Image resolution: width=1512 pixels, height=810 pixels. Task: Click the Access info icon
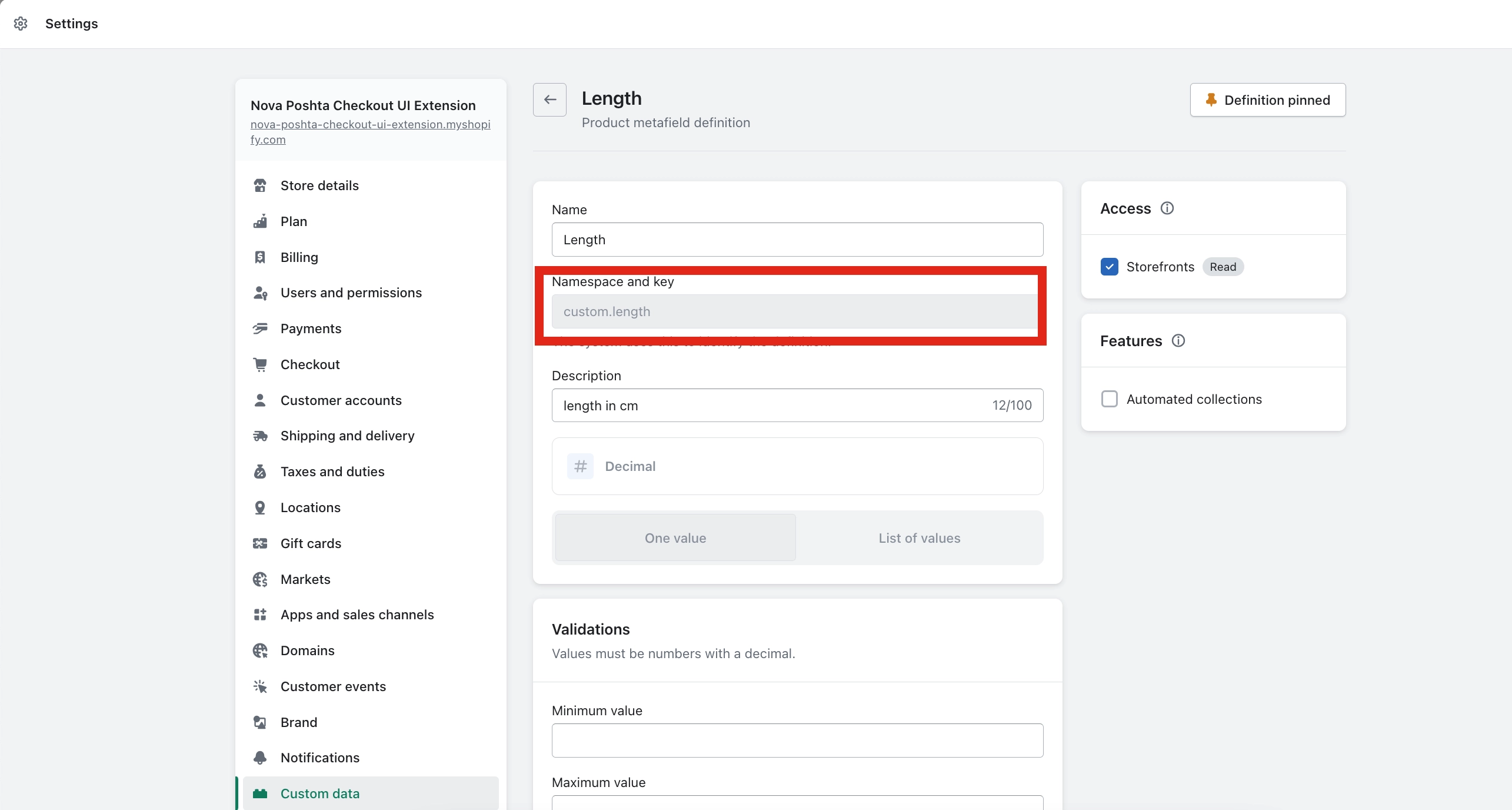[x=1167, y=208]
